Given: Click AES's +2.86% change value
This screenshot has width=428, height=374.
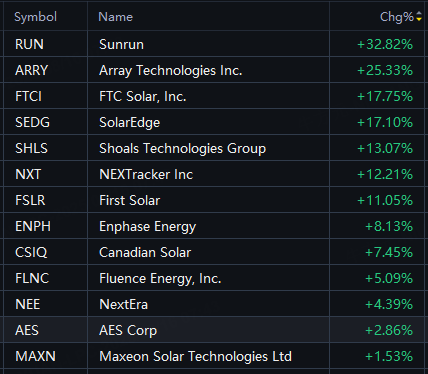Looking at the screenshot, I should 389,330.
